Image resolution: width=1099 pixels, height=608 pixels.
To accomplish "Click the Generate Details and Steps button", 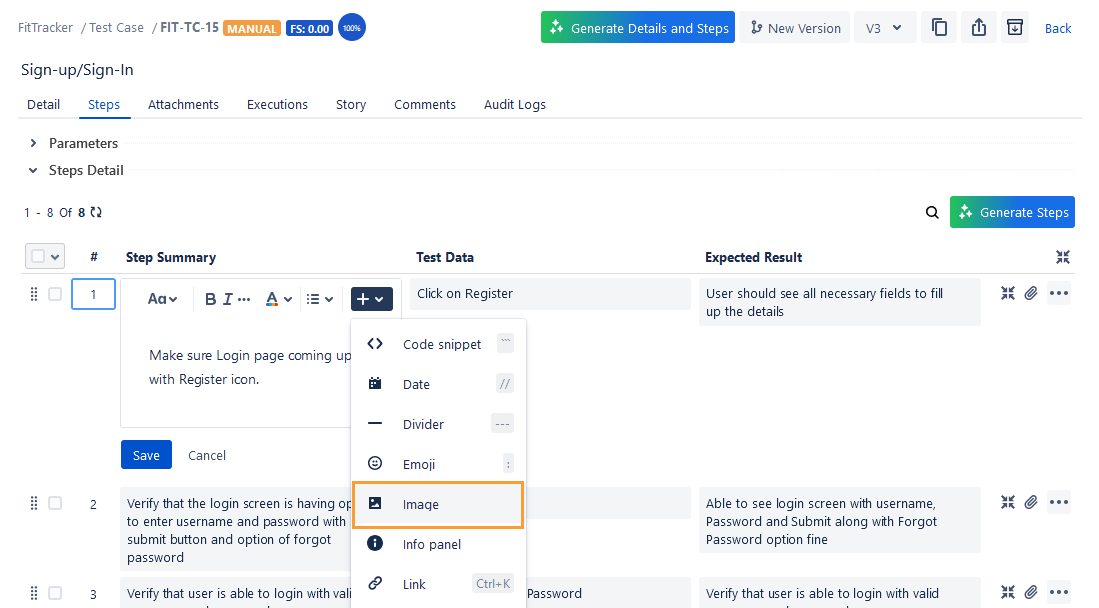I will 637,27.
